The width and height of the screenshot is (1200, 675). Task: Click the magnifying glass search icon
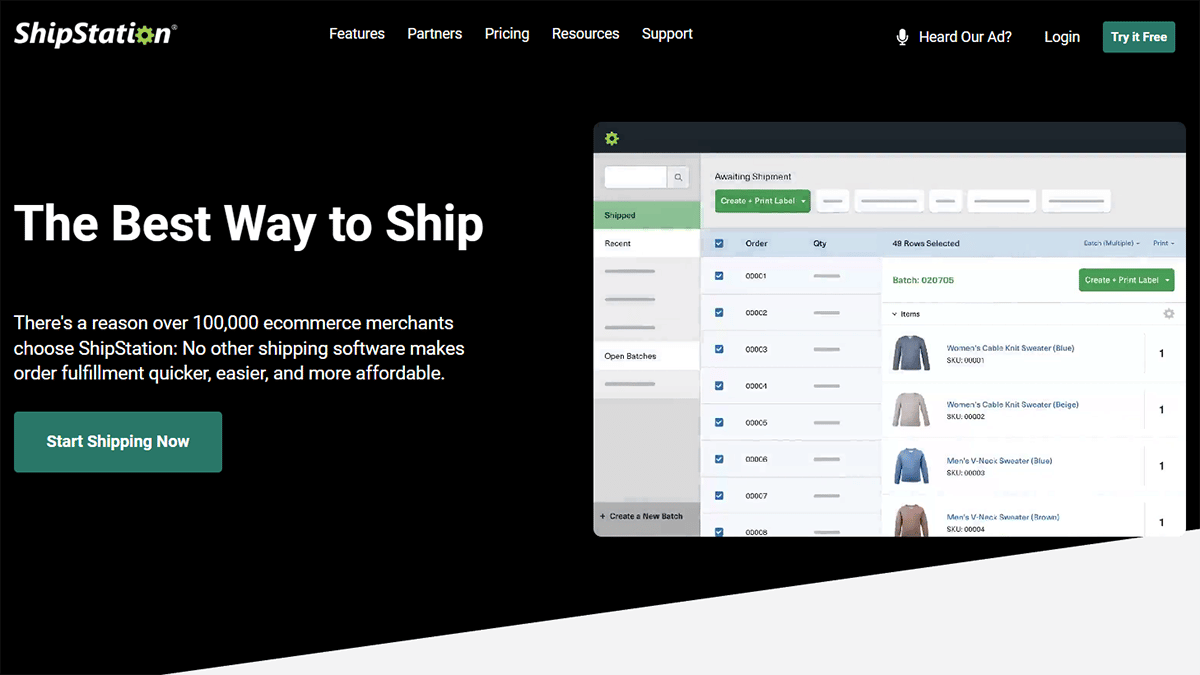click(678, 177)
